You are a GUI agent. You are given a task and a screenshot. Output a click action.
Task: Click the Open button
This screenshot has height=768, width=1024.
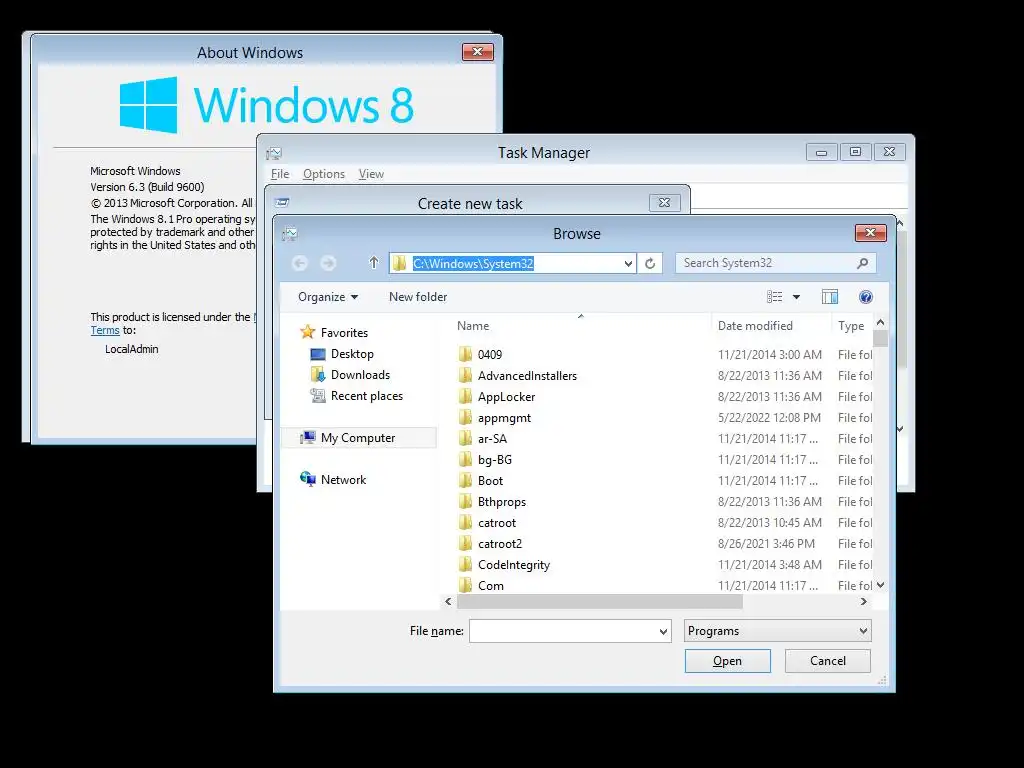[728, 661]
